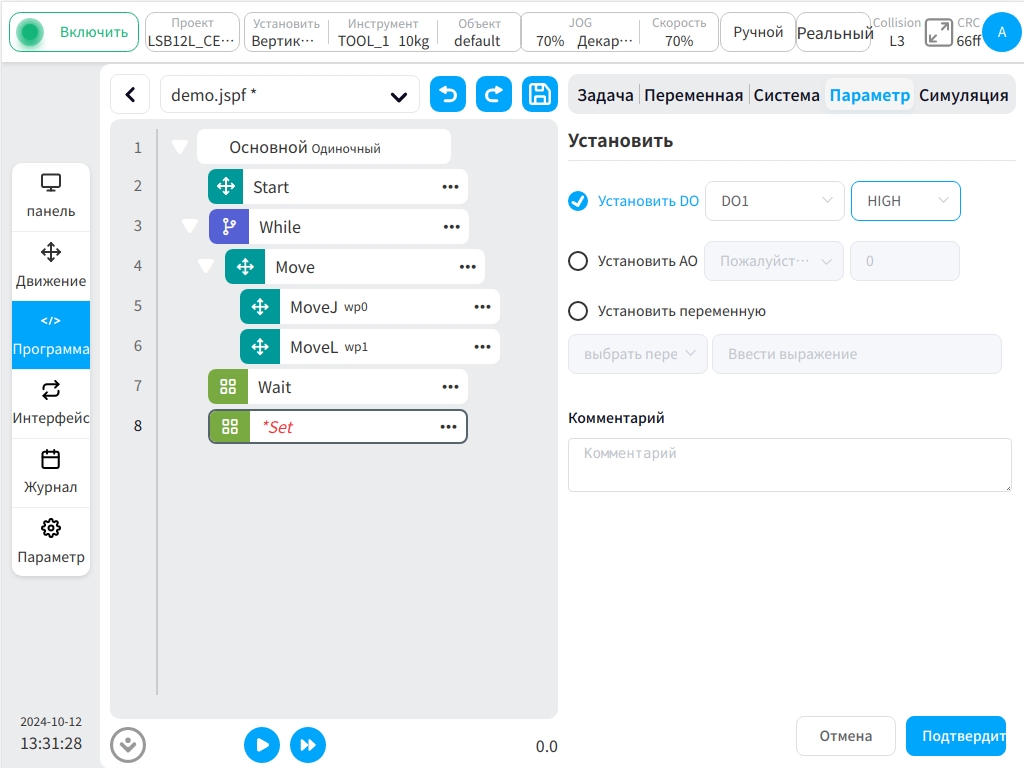Adjust the Скорость 70% speed control

679,32
